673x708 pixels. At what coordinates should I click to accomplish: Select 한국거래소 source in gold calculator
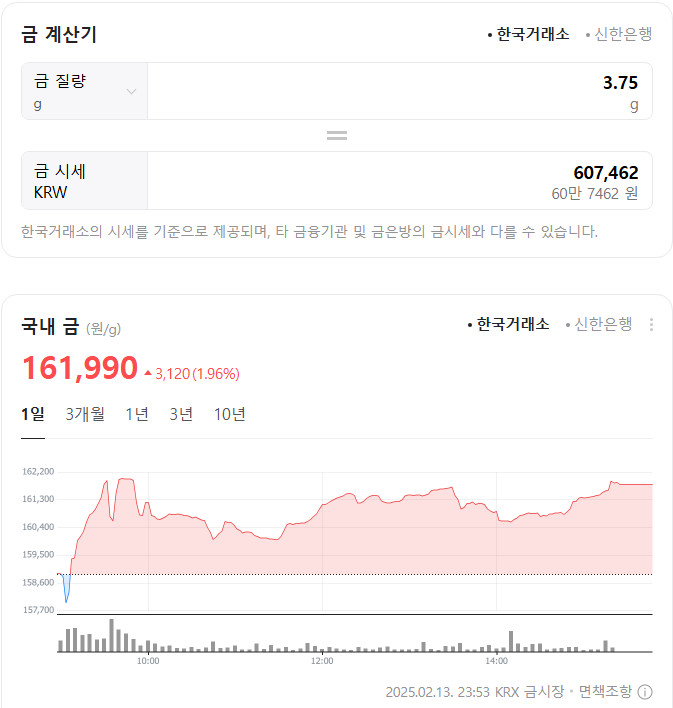point(528,34)
